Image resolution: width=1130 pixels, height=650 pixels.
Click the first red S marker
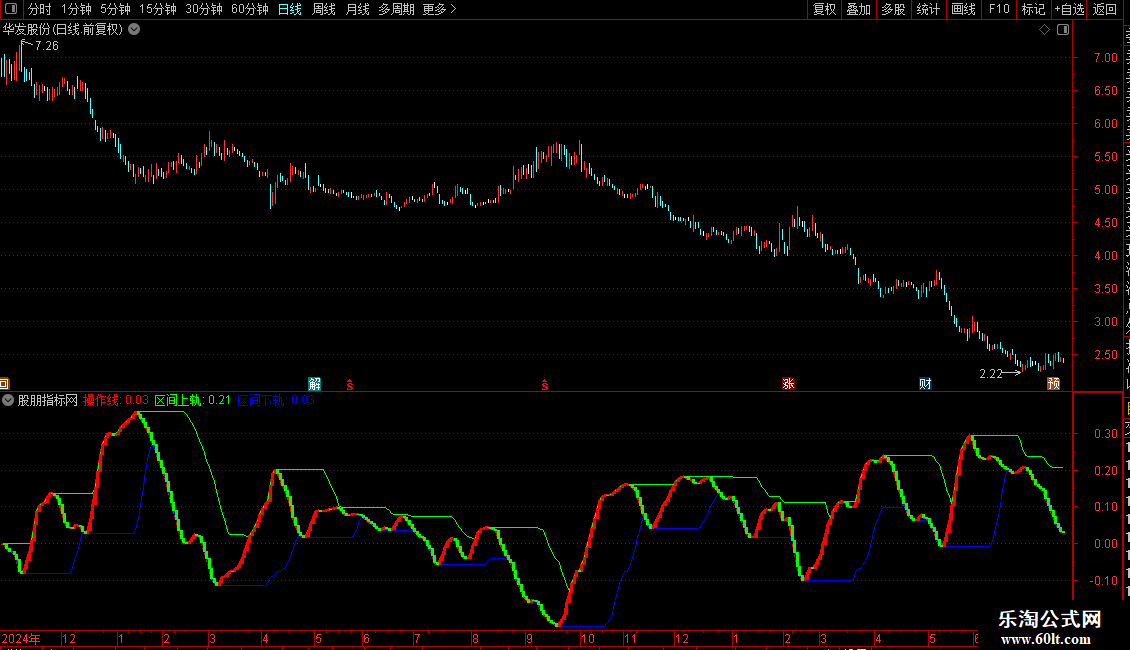[350, 385]
